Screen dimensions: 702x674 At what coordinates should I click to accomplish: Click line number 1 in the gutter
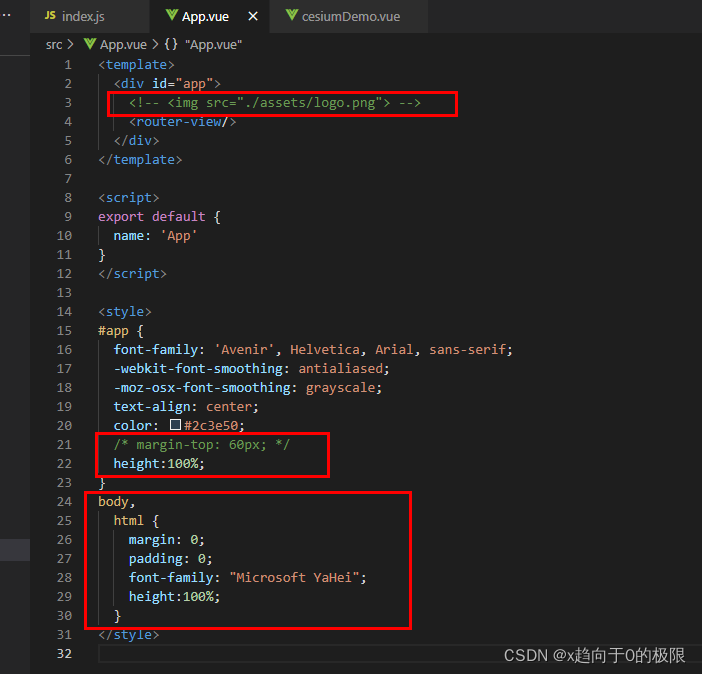point(68,65)
